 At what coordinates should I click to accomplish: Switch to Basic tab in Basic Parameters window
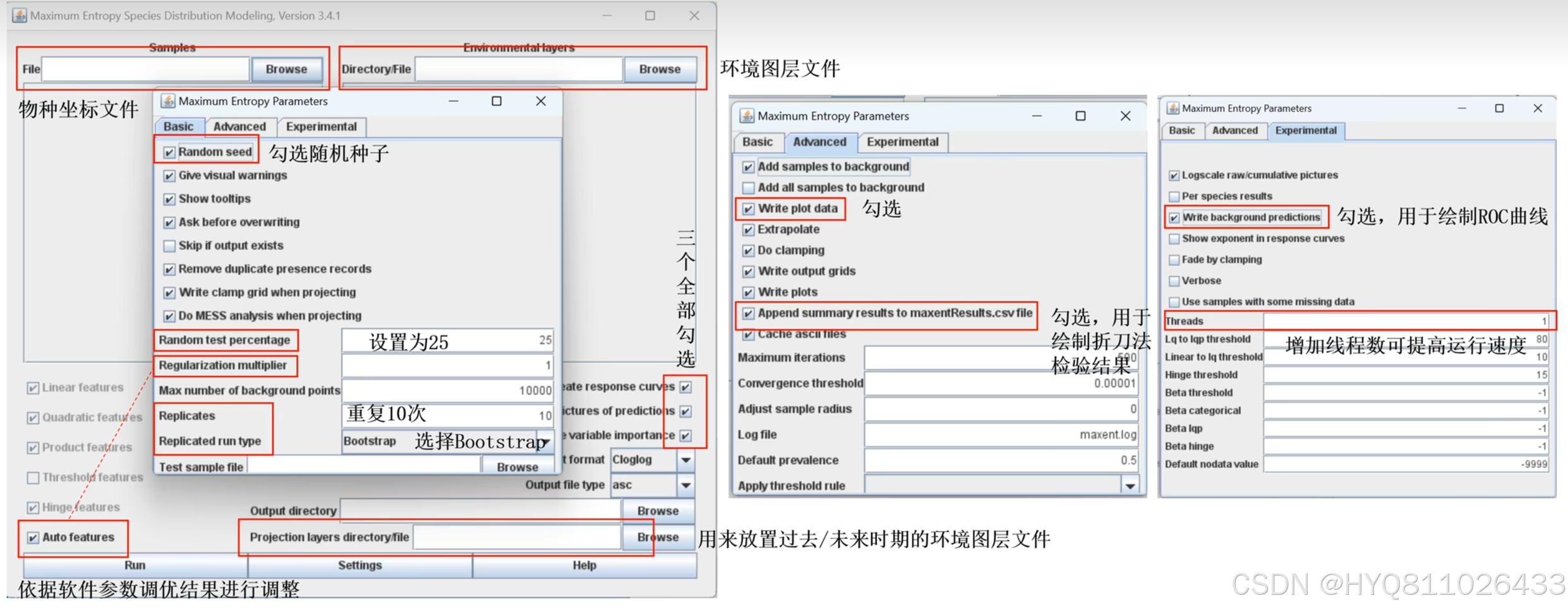pos(179,126)
